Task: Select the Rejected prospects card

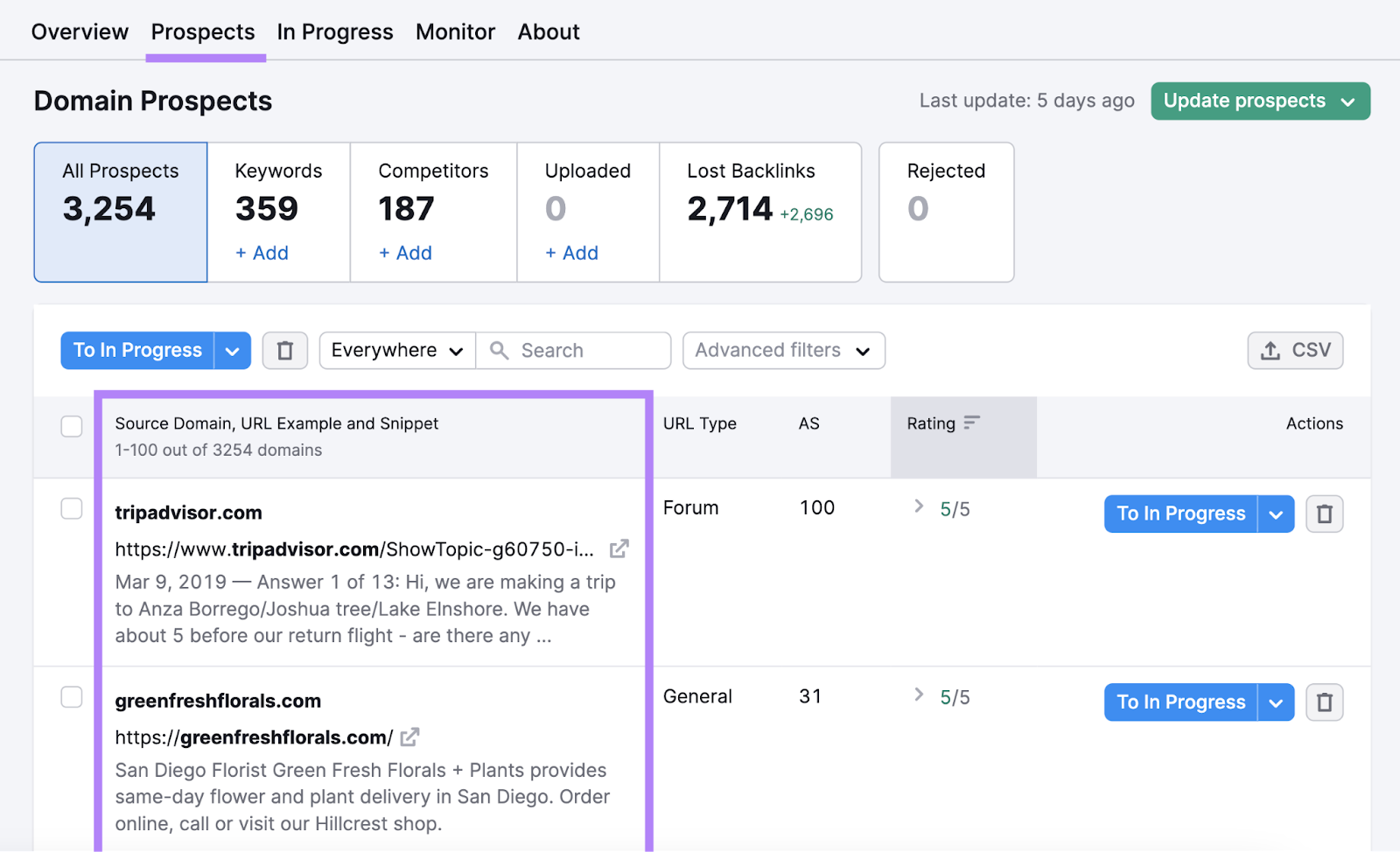Action: pos(946,213)
